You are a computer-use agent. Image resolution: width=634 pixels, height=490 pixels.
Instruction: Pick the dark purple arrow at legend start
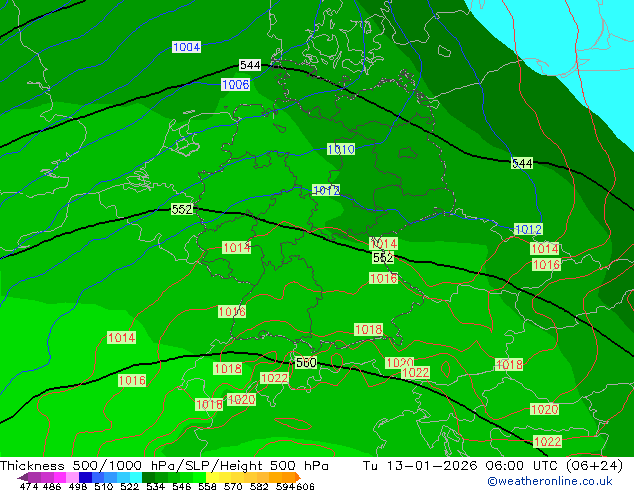tap(22, 477)
